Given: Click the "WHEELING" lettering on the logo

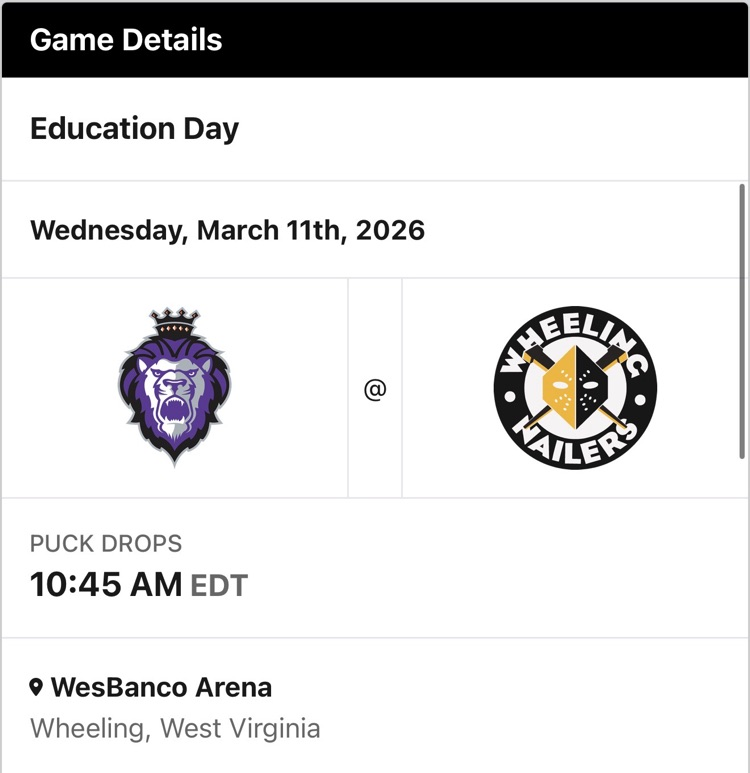Looking at the screenshot, I should pyautogui.click(x=575, y=330).
